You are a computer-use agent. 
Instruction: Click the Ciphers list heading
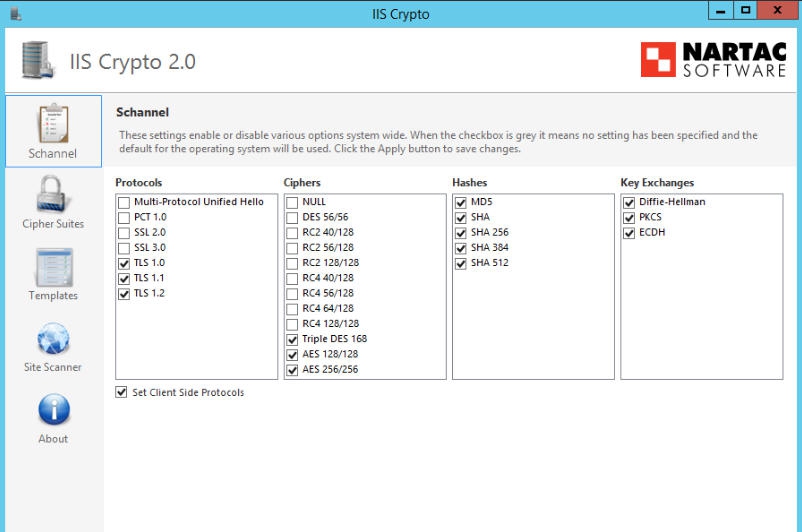[302, 183]
